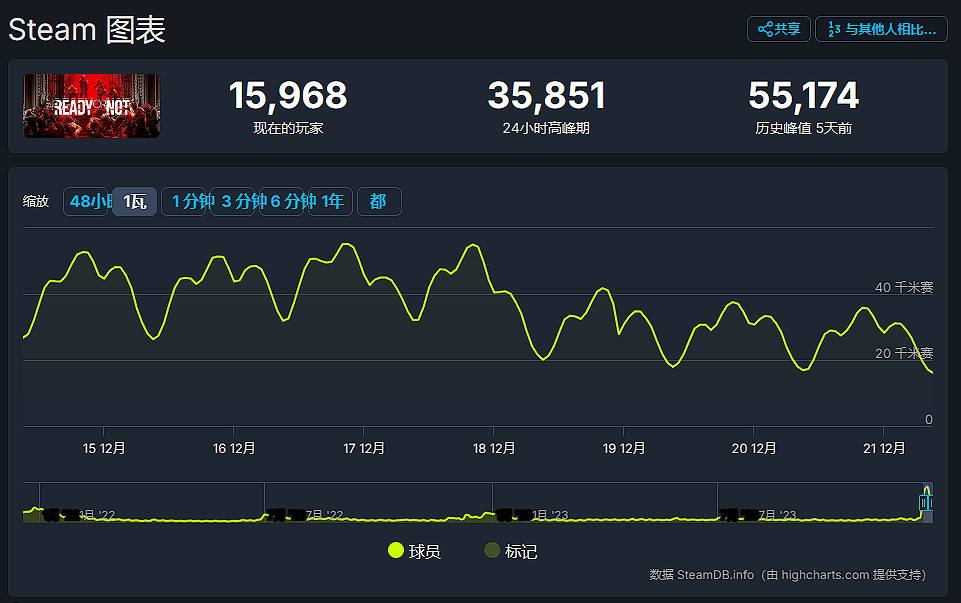Switch to the 3月 chart range
This screenshot has width=961, height=603.
tap(232, 201)
